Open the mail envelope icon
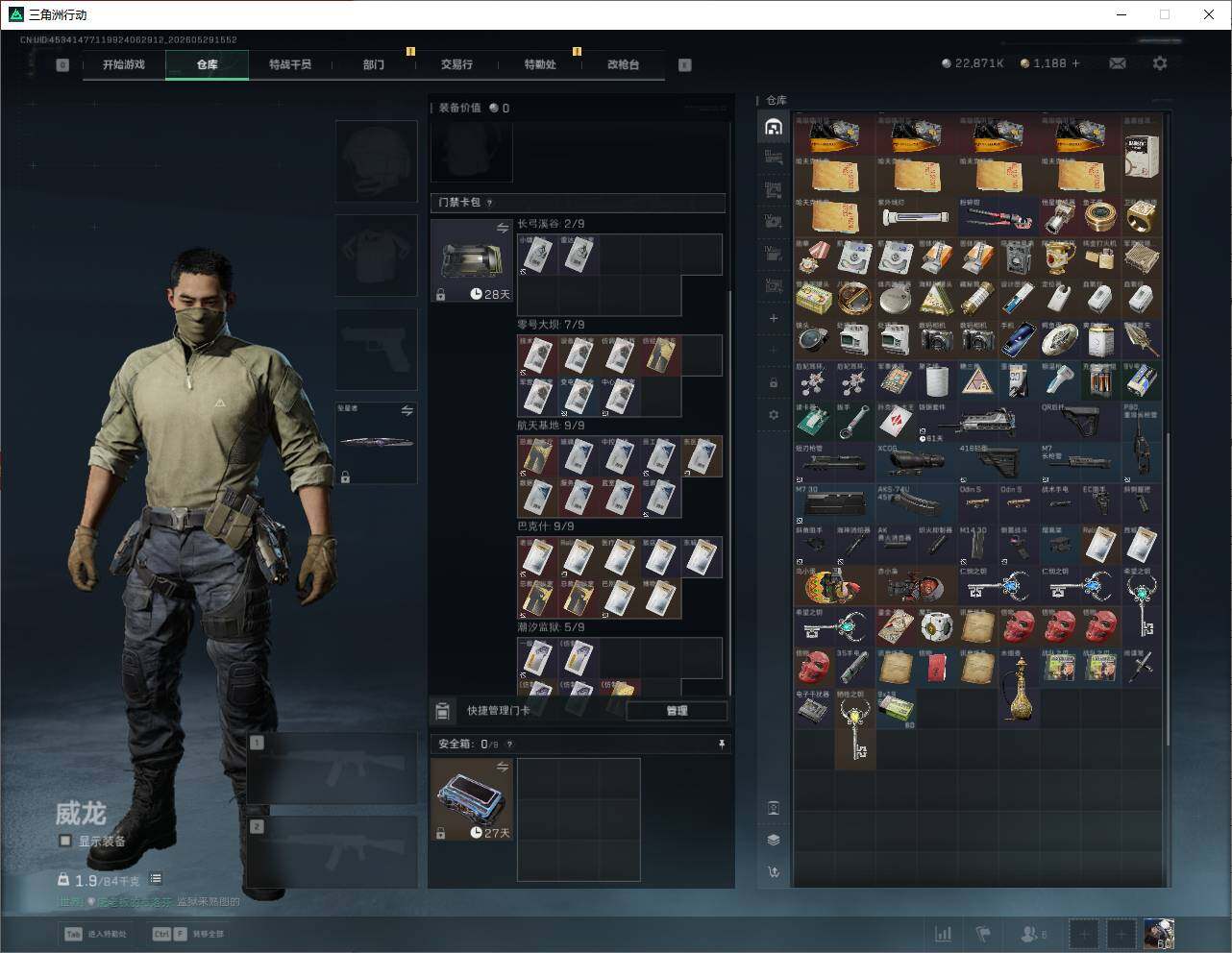 (x=1118, y=63)
